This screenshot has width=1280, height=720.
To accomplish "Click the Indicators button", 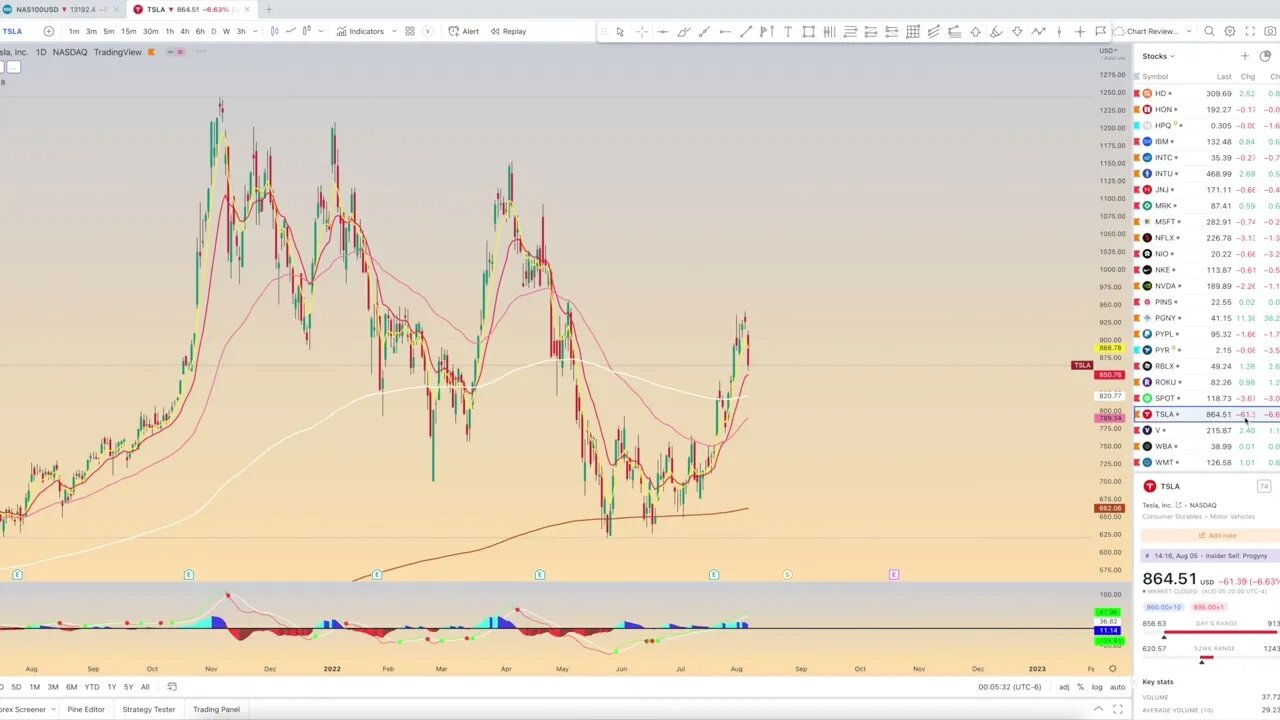I will 361,31.
